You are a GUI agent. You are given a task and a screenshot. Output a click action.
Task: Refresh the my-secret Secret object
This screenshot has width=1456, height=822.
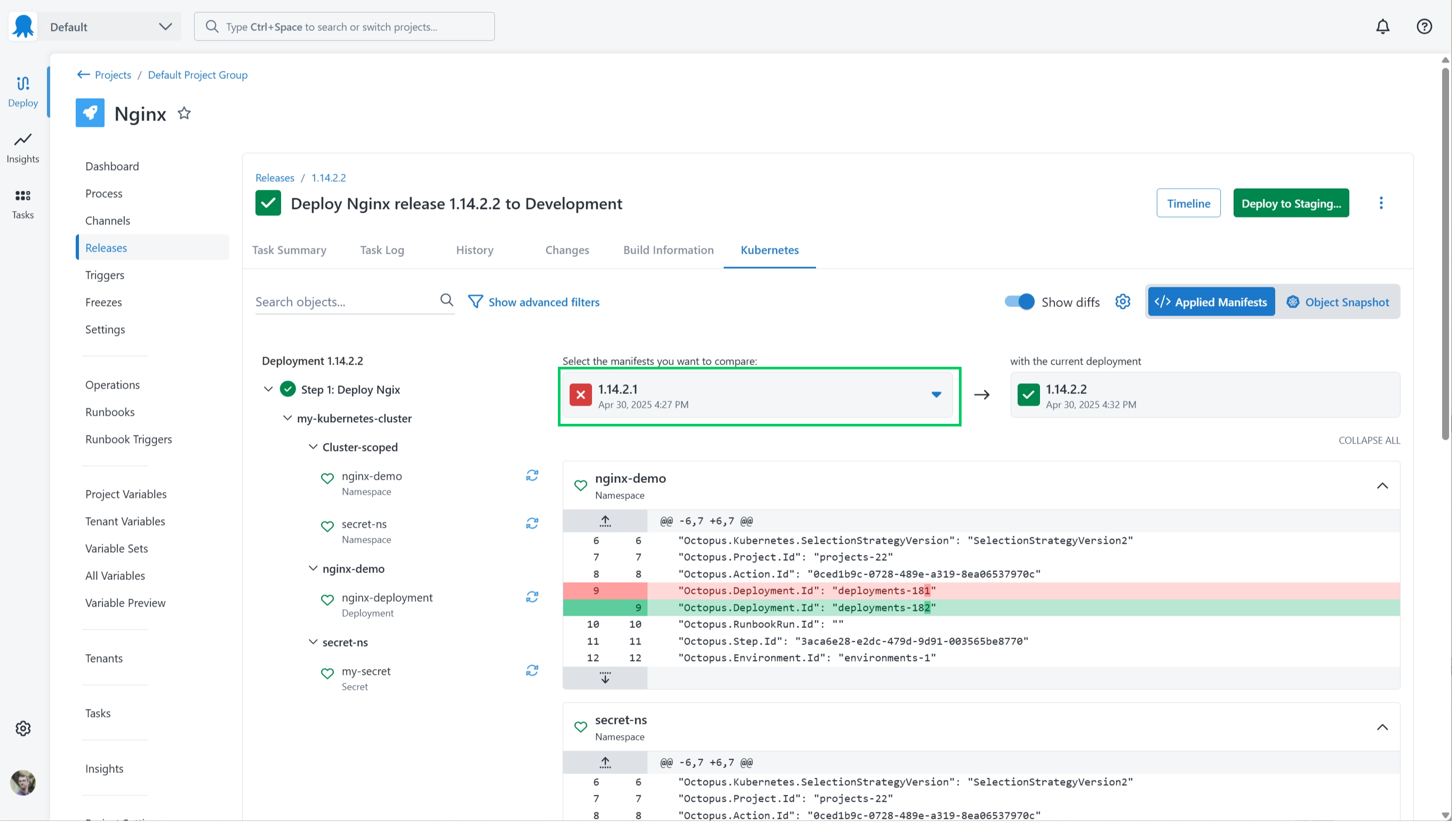pyautogui.click(x=532, y=671)
